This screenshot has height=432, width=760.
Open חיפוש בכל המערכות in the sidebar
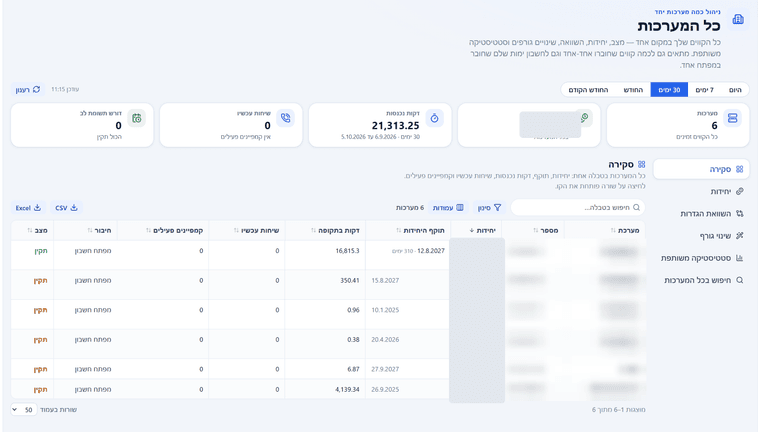pos(701,280)
